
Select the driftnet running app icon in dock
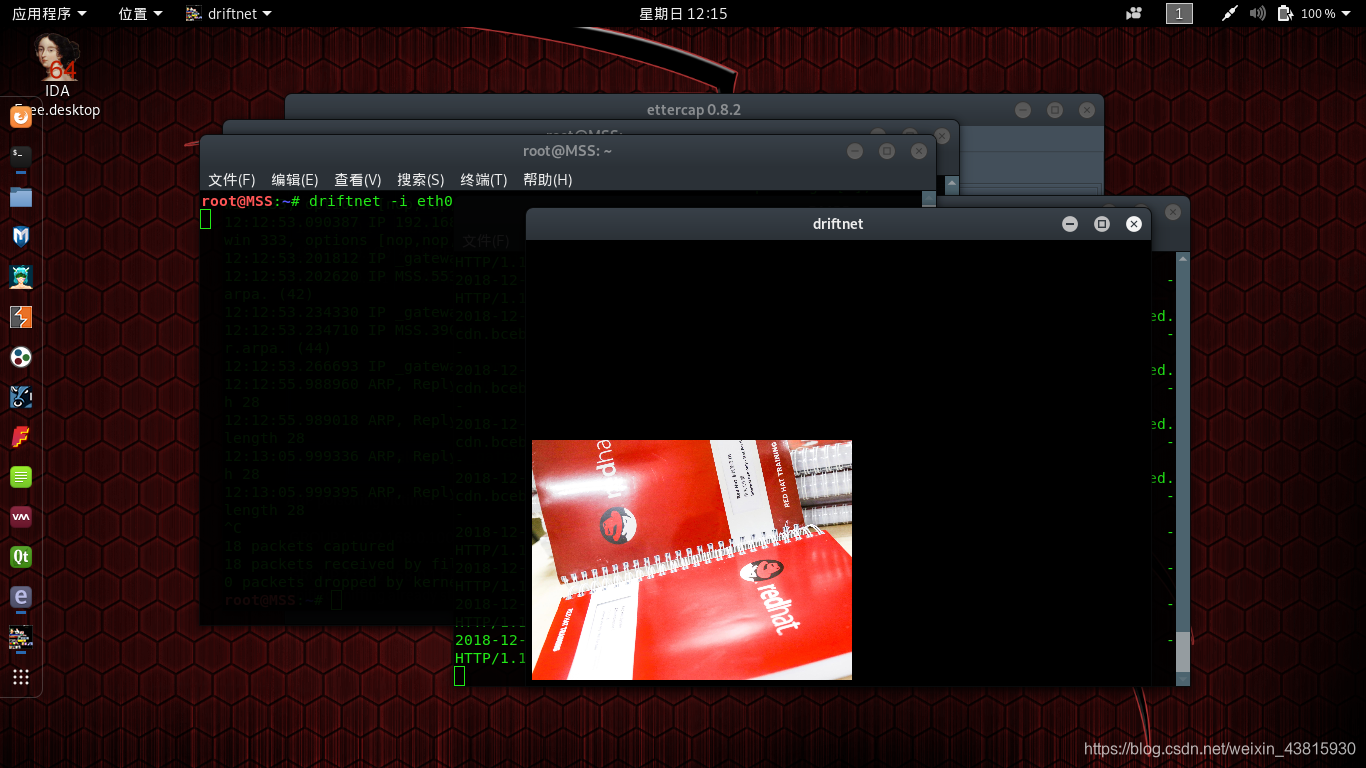point(21,637)
